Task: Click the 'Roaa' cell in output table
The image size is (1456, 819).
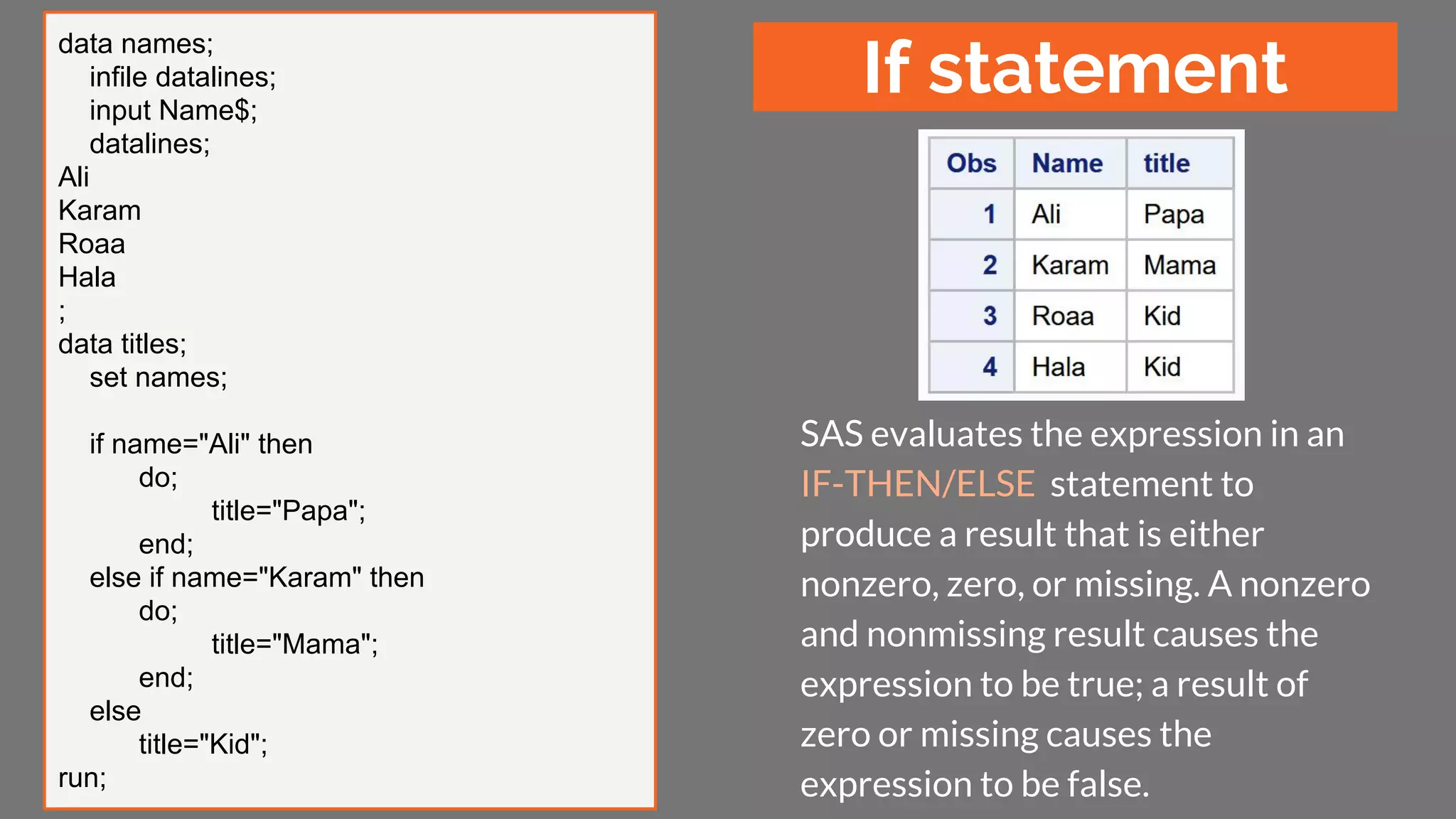Action: click(x=1063, y=316)
